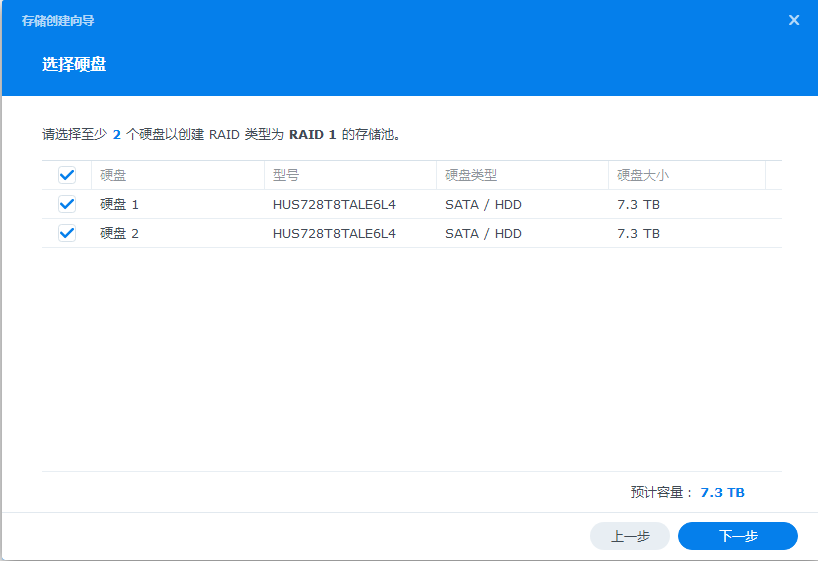Proceed with the 下一步 button
The width and height of the screenshot is (818, 561).
point(738,536)
